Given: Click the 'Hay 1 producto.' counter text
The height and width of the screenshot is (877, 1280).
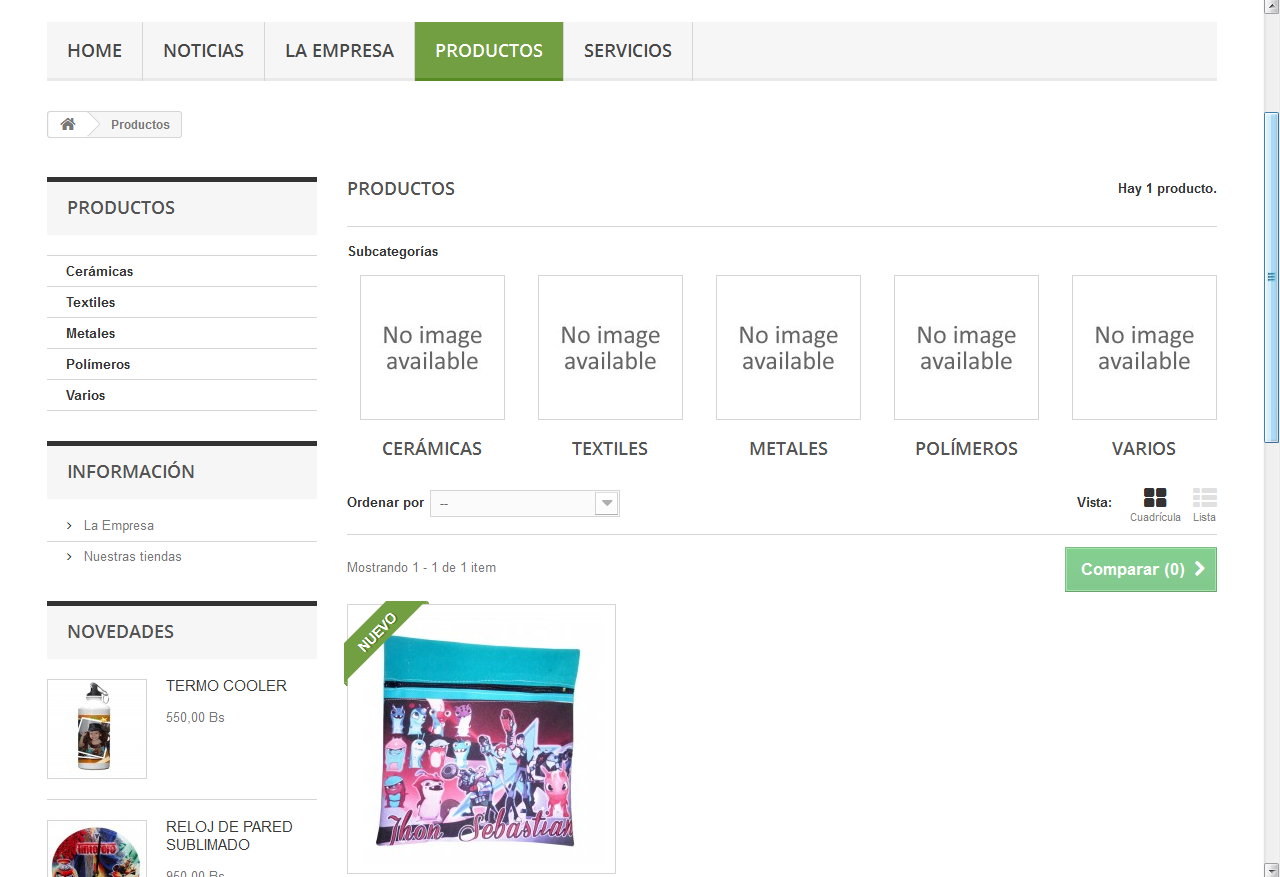Looking at the screenshot, I should point(1167,189).
